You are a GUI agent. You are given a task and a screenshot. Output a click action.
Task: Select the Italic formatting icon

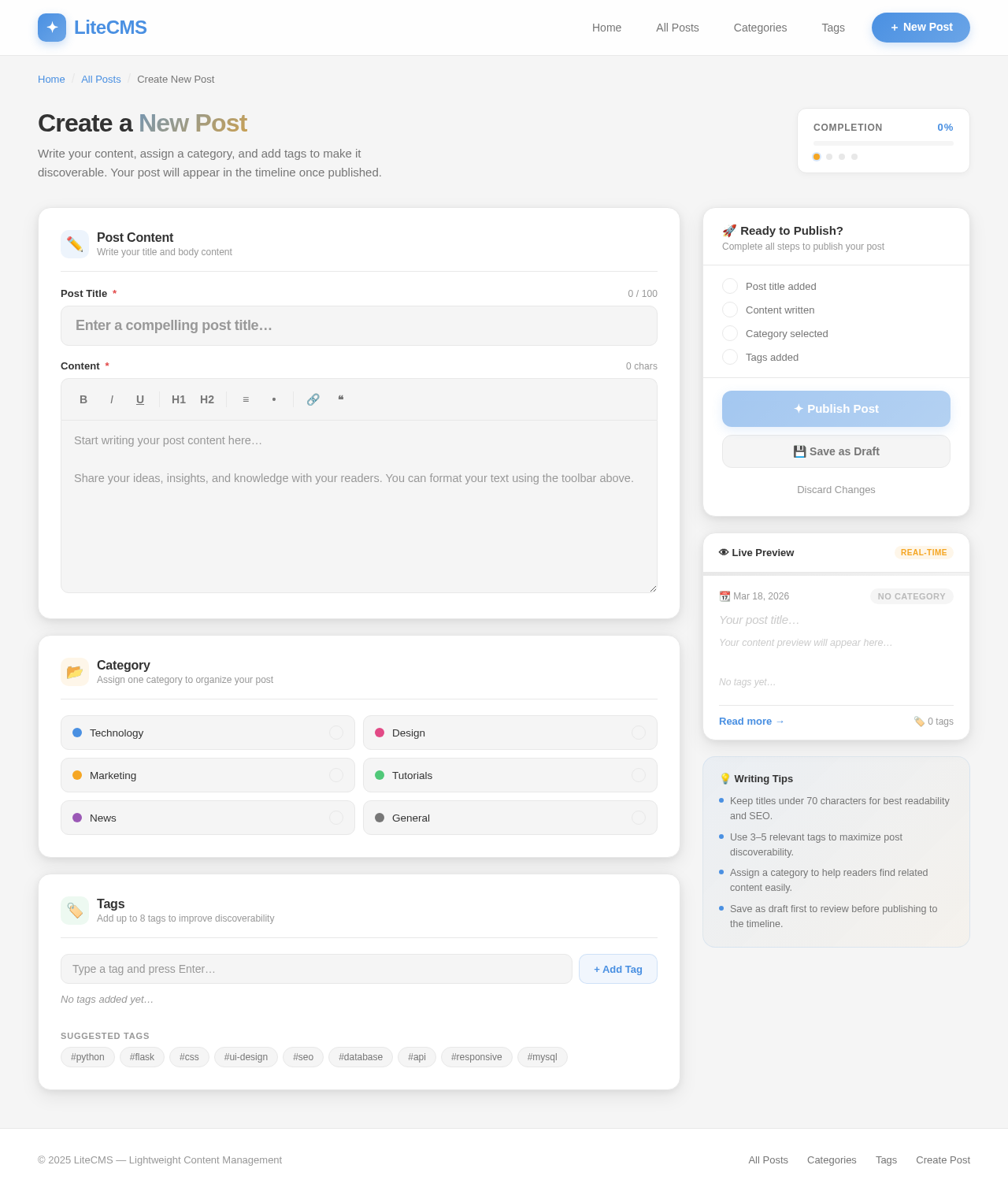(x=112, y=399)
